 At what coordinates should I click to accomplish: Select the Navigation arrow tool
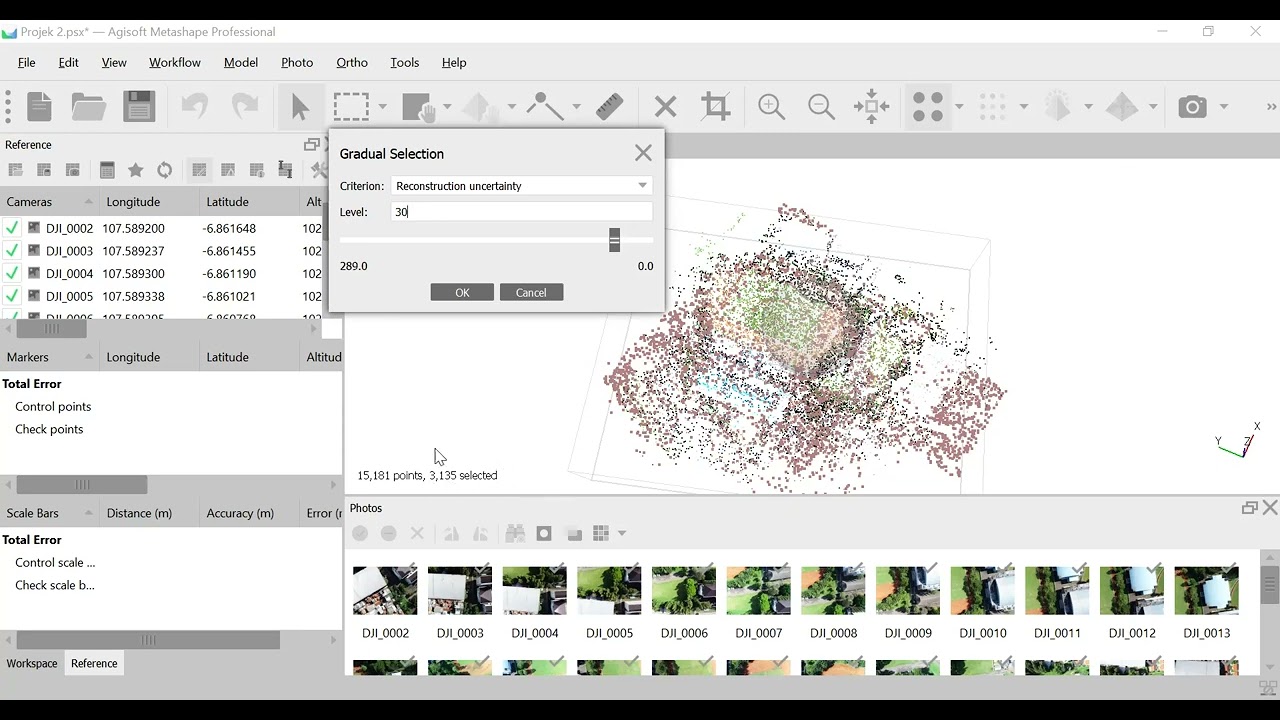300,107
